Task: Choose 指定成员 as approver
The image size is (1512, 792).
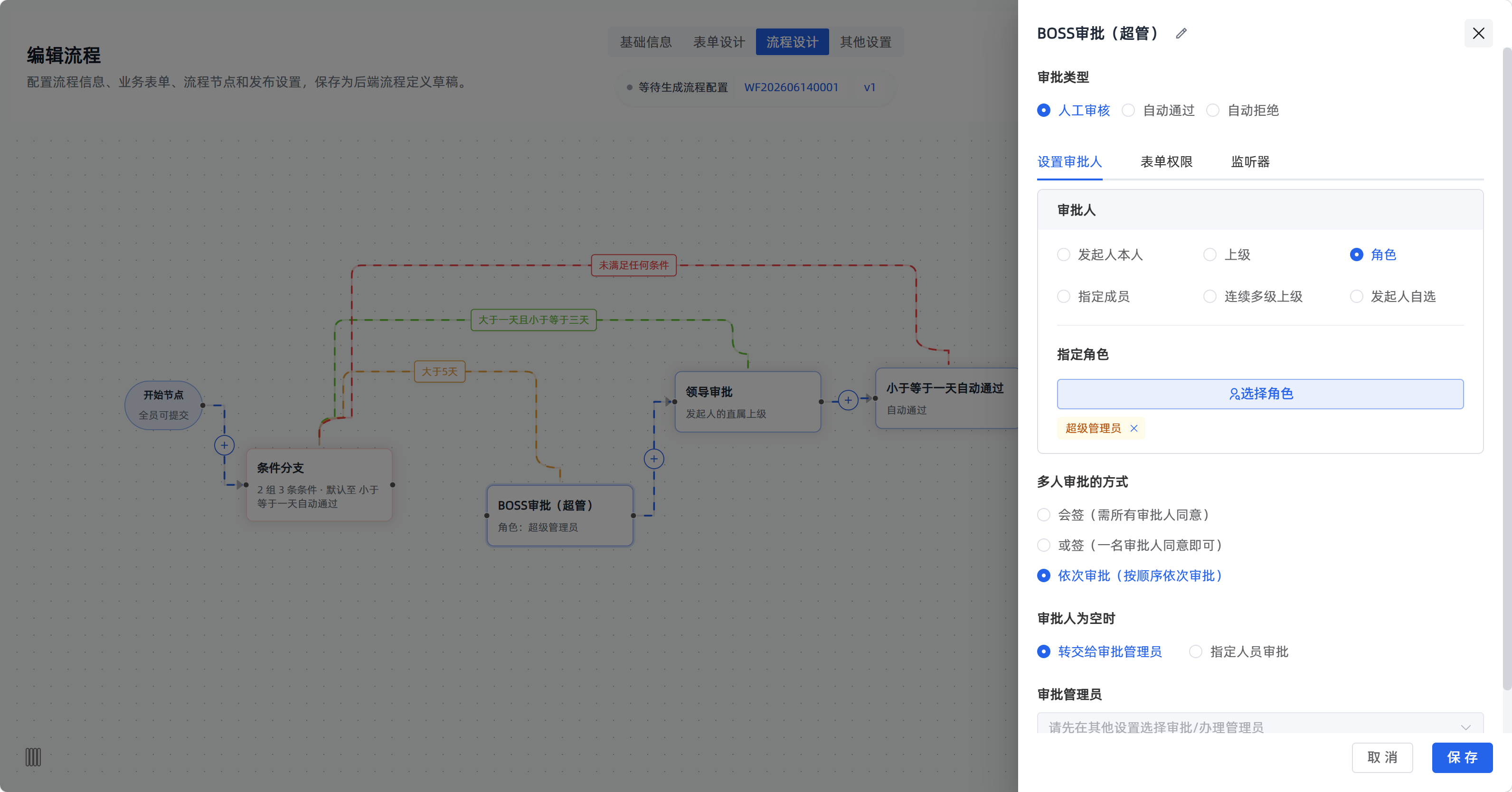Action: click(1093, 296)
